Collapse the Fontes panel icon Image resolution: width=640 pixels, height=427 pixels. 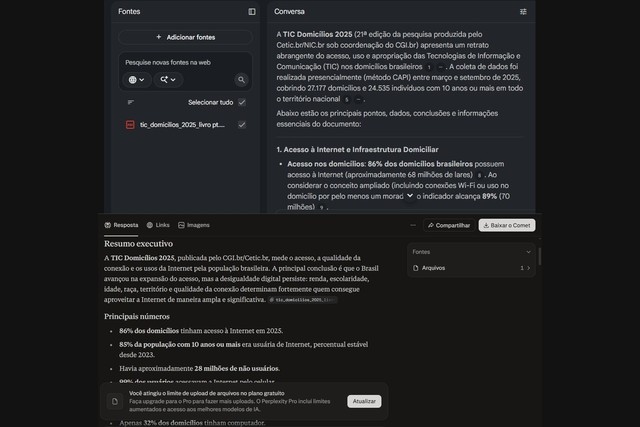(252, 11)
